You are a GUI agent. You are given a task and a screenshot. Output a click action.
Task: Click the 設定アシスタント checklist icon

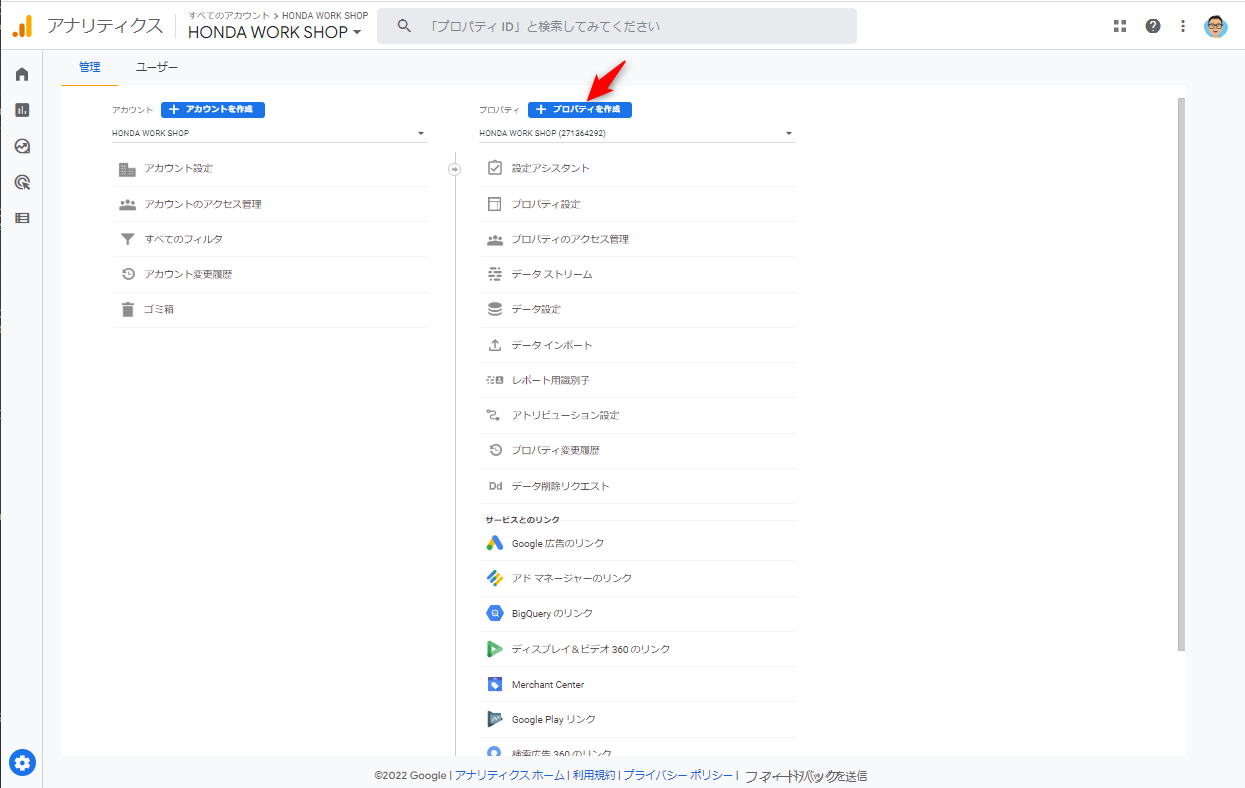tap(494, 168)
